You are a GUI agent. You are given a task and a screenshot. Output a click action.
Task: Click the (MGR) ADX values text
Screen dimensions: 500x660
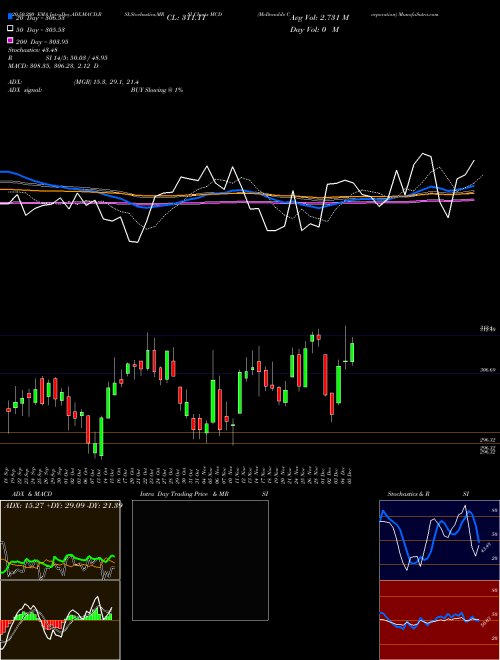tap(106, 82)
